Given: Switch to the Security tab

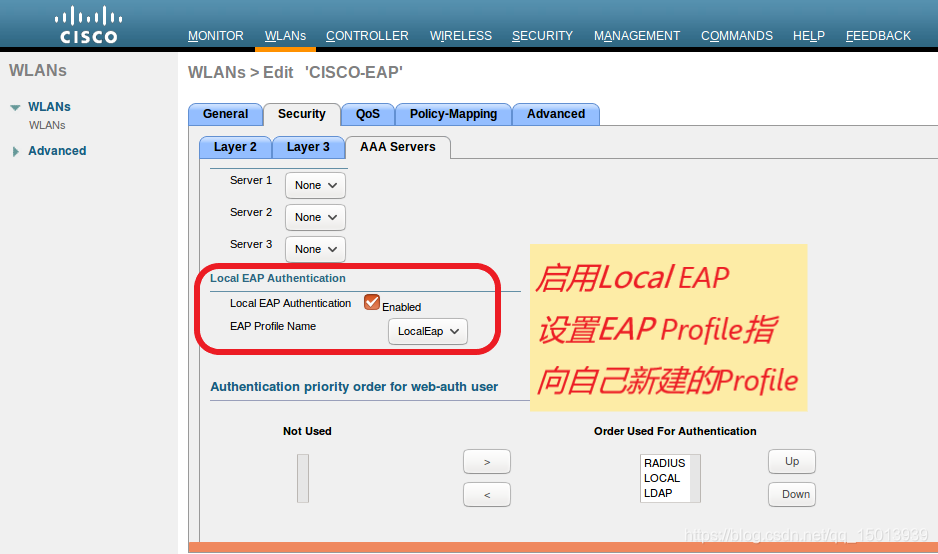Looking at the screenshot, I should point(302,114).
